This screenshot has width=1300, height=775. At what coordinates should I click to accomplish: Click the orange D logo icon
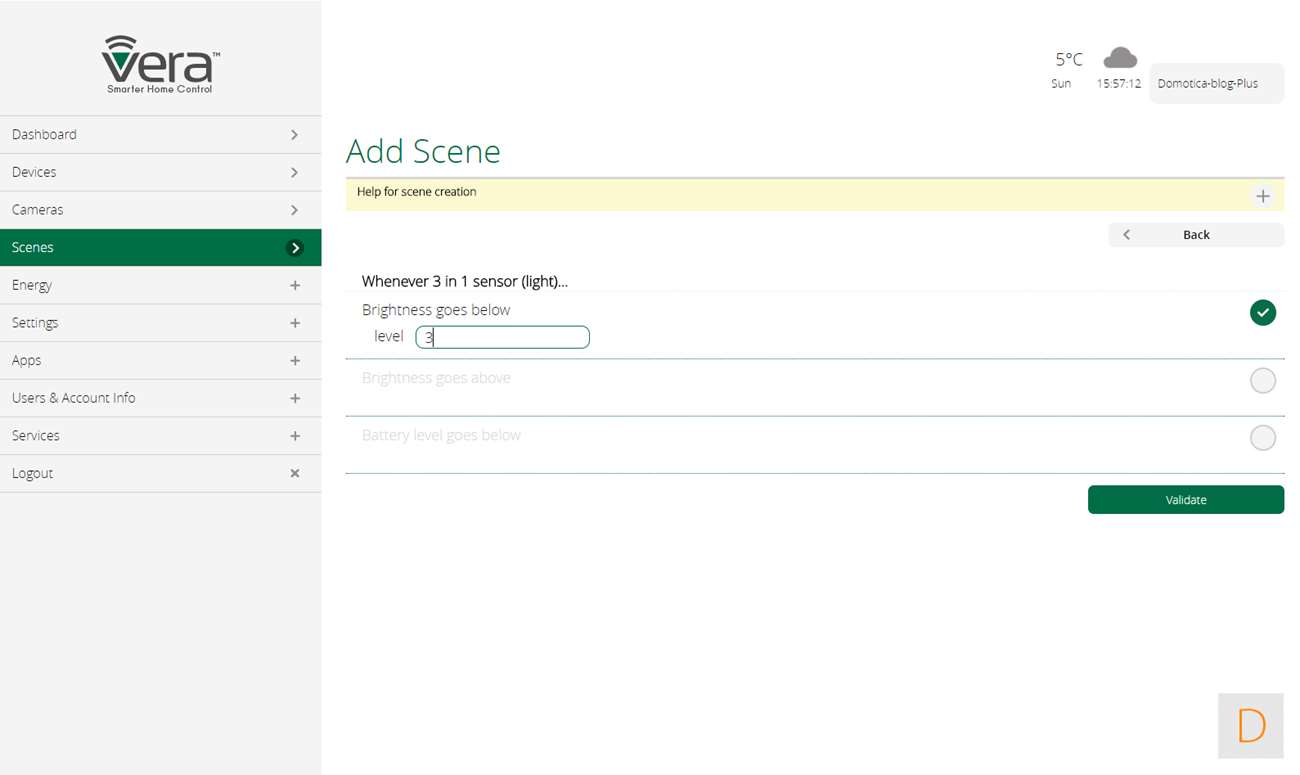(x=1251, y=725)
